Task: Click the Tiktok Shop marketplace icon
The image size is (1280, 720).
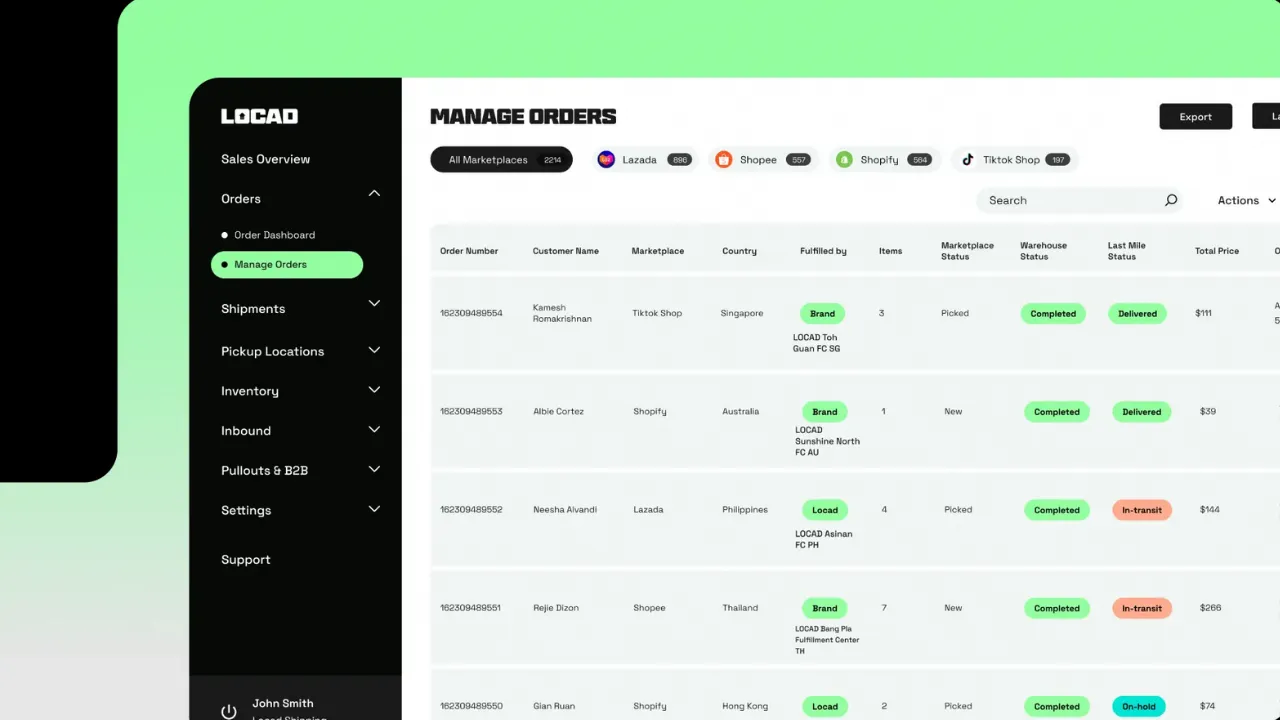Action: tap(967, 159)
